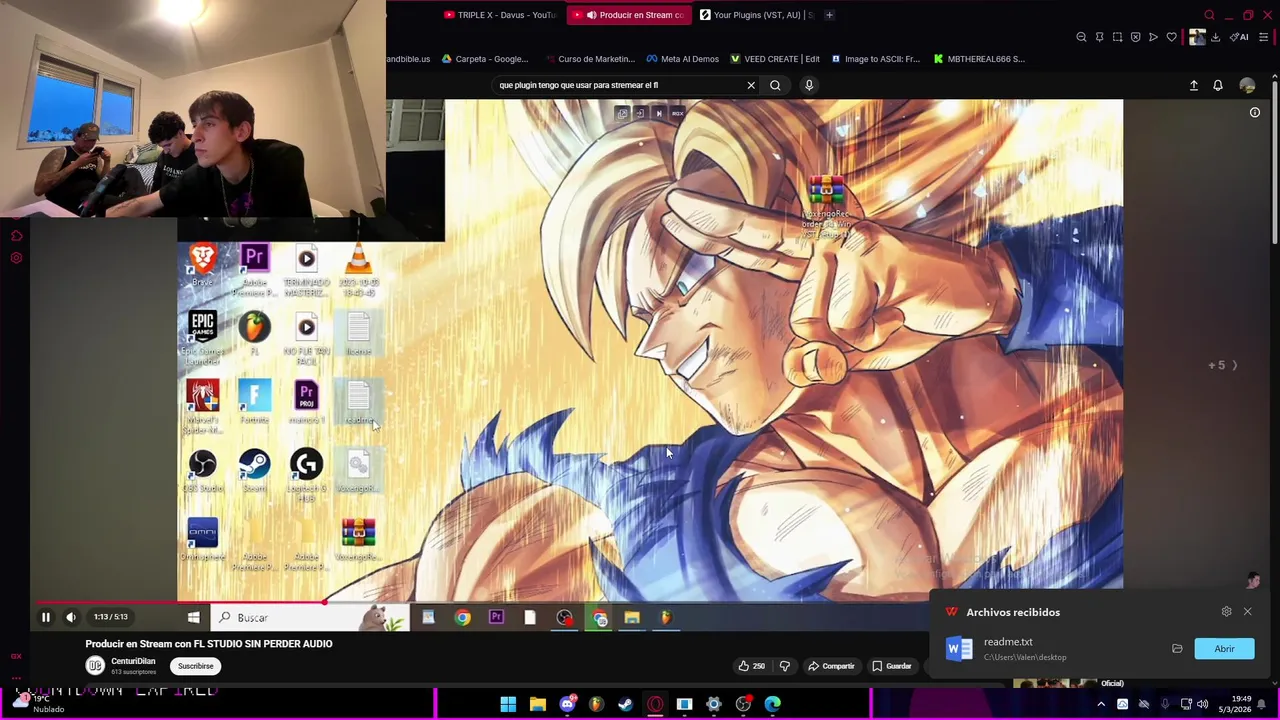Click the CenturiDilan channel name
Viewport: 1280px width, 720px height.
tap(133, 661)
